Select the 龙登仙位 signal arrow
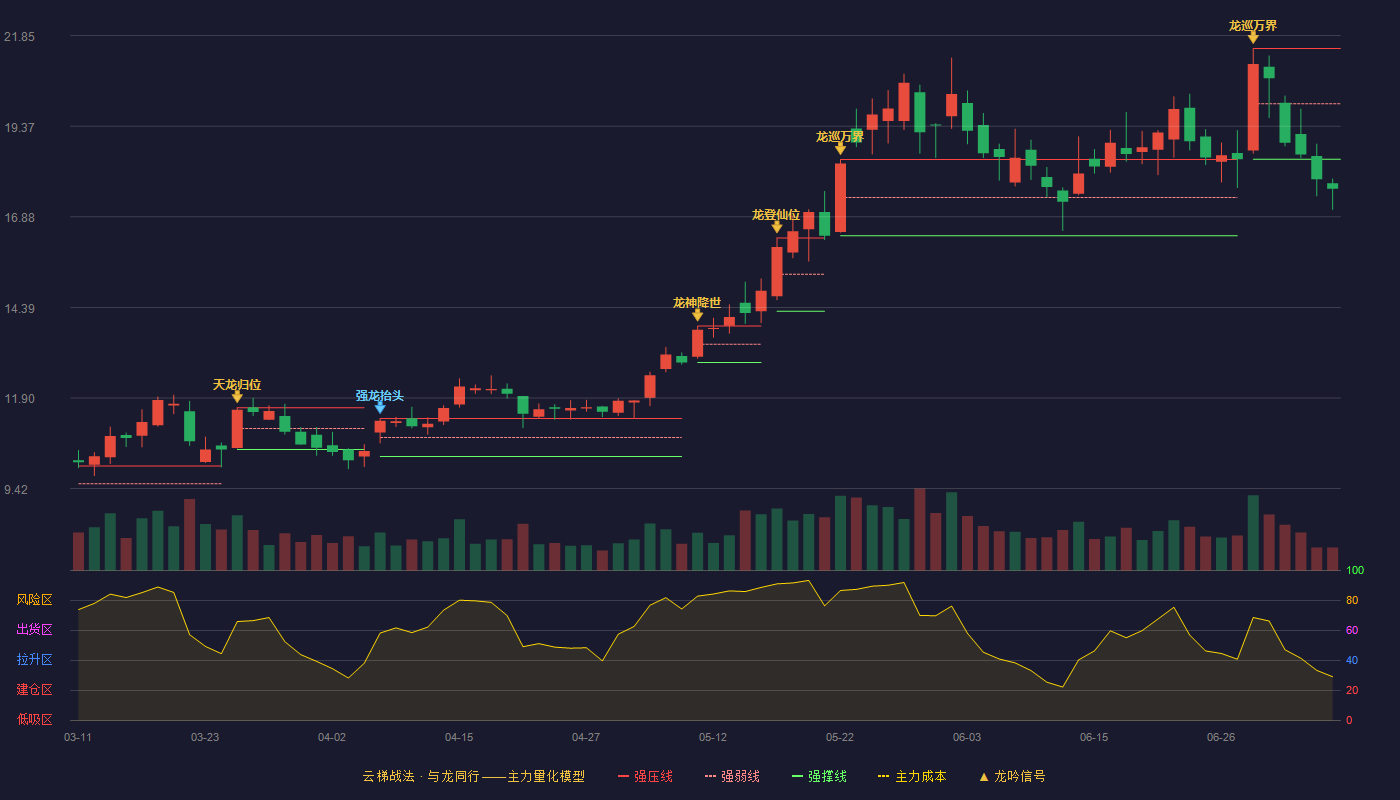This screenshot has height=800, width=1400. click(x=777, y=227)
